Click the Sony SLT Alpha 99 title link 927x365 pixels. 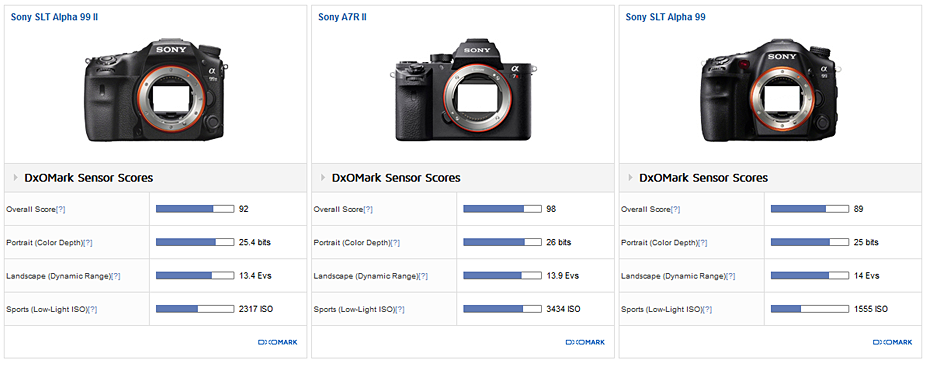665,17
